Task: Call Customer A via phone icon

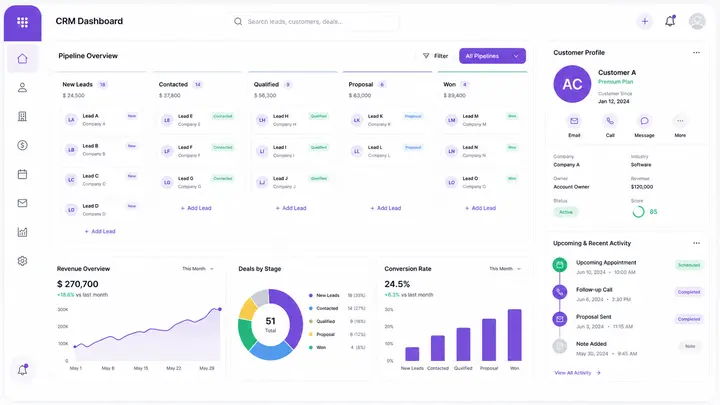Action: coord(610,121)
